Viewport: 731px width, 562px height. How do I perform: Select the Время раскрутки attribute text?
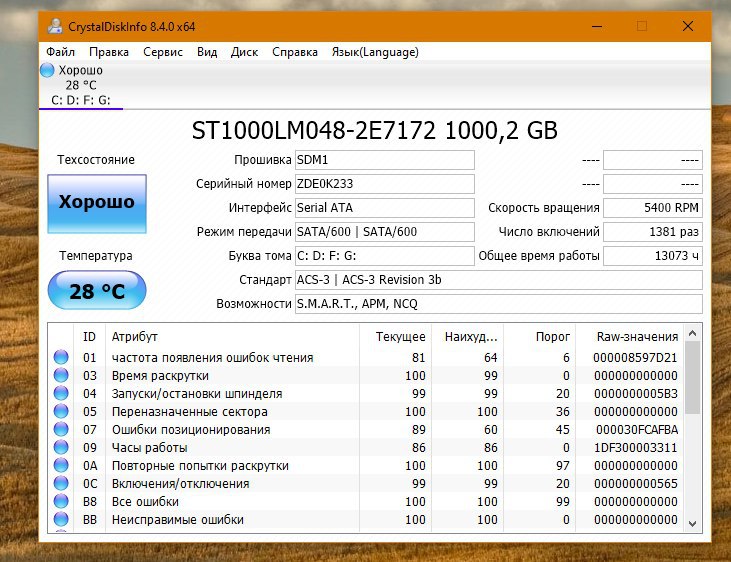pos(160,375)
